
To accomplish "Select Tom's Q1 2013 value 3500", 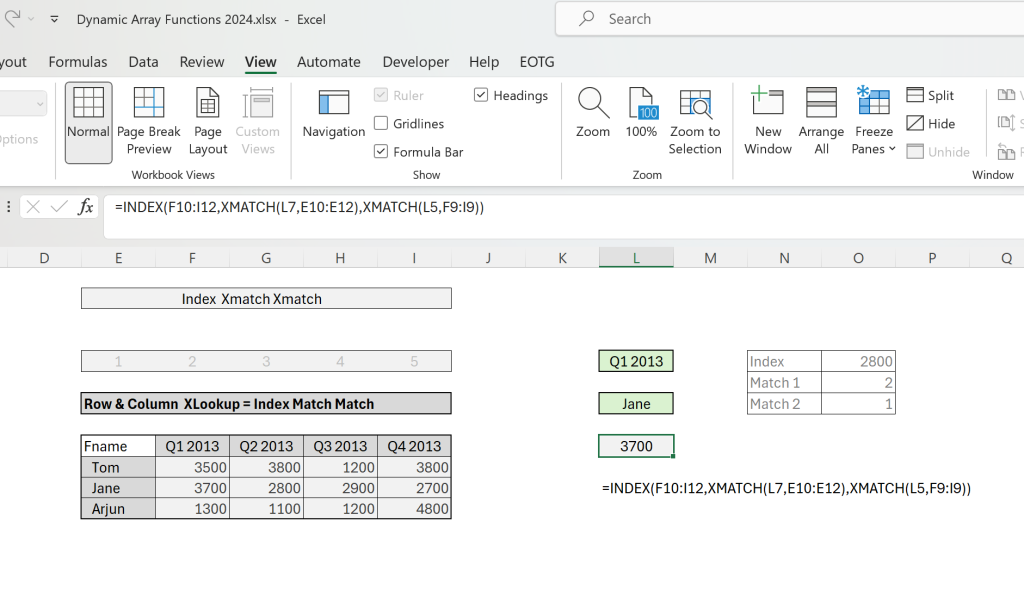I will click(192, 467).
